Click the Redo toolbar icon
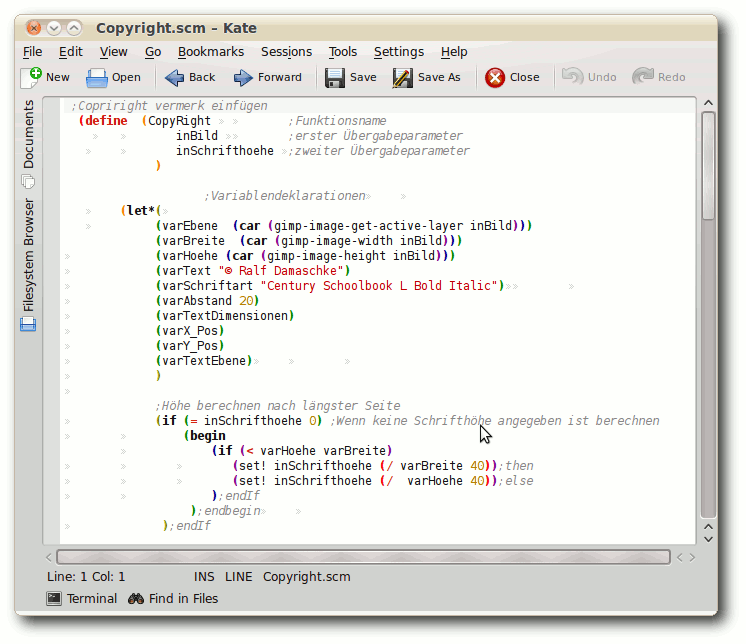 pyautogui.click(x=643, y=77)
